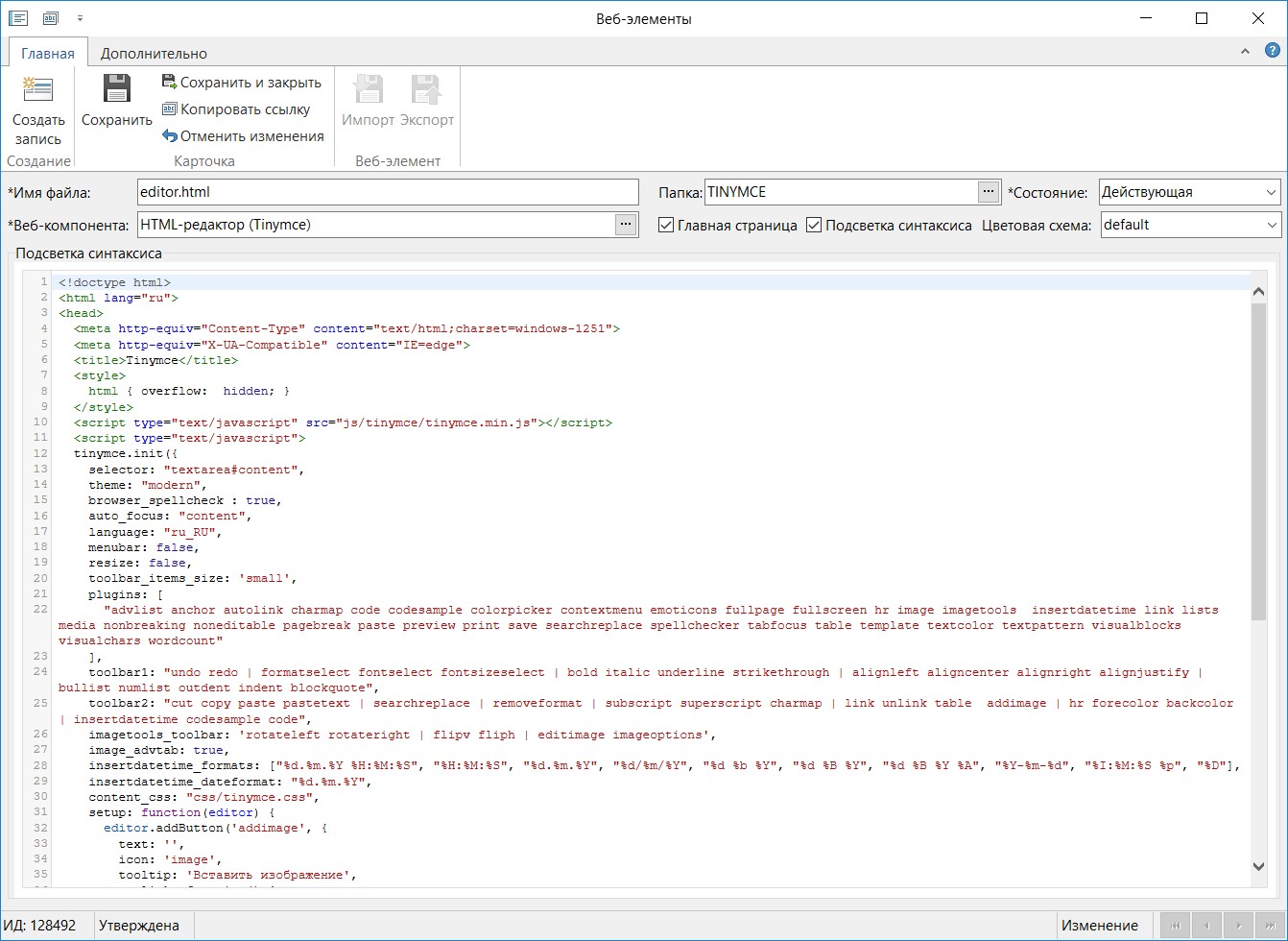Click the content_css: "css/tinymce.css" line

[x=204, y=797]
